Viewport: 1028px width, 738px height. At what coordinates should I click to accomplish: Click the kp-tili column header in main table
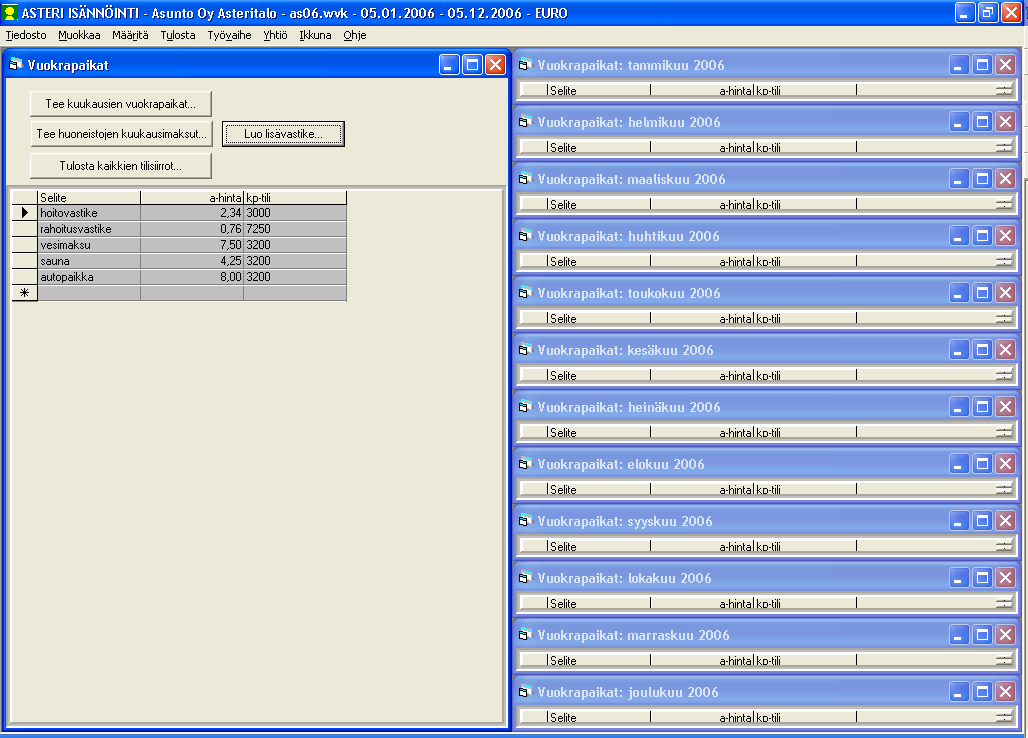(295, 197)
